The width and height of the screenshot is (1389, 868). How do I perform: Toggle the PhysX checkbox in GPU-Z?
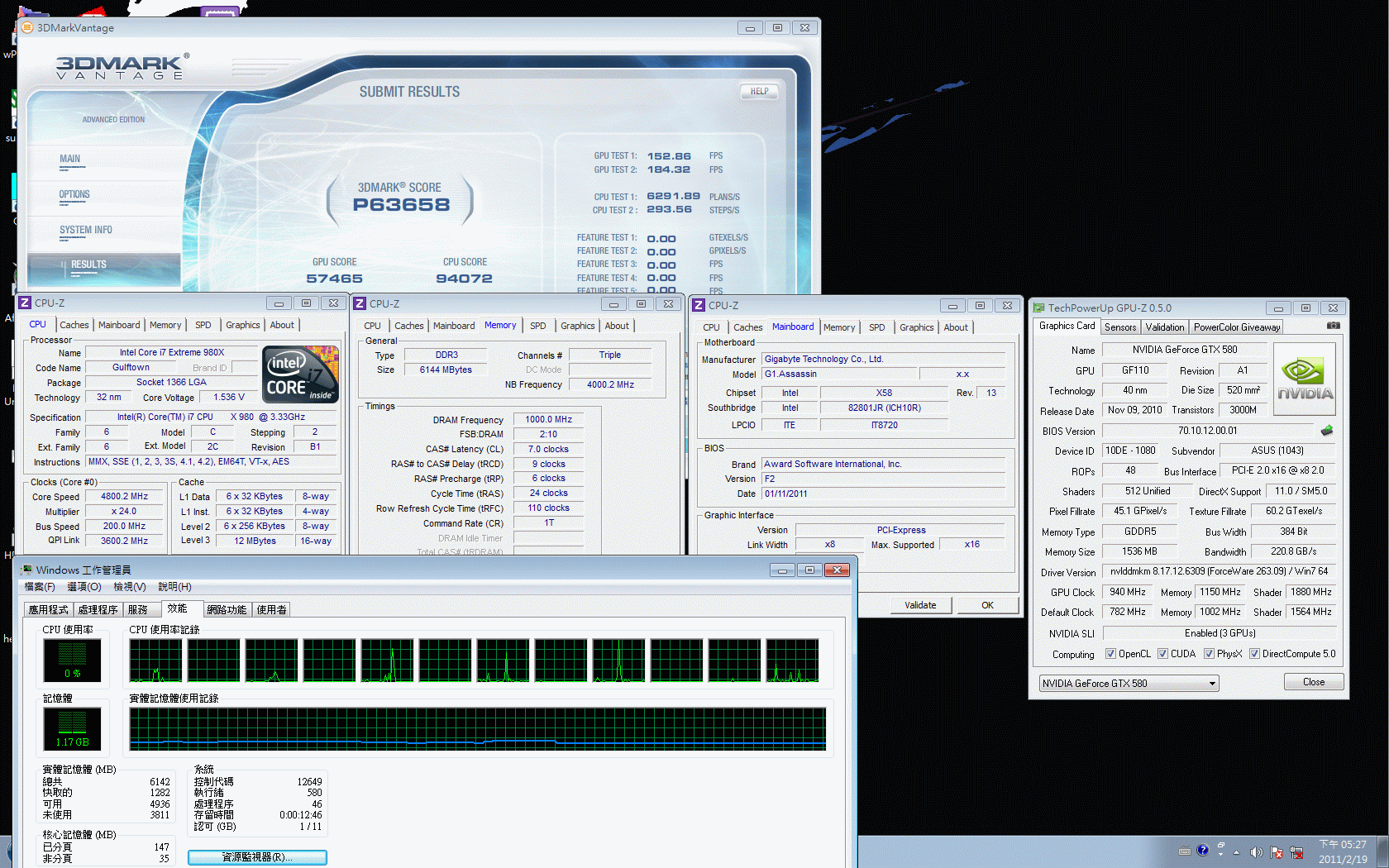pos(1210,654)
